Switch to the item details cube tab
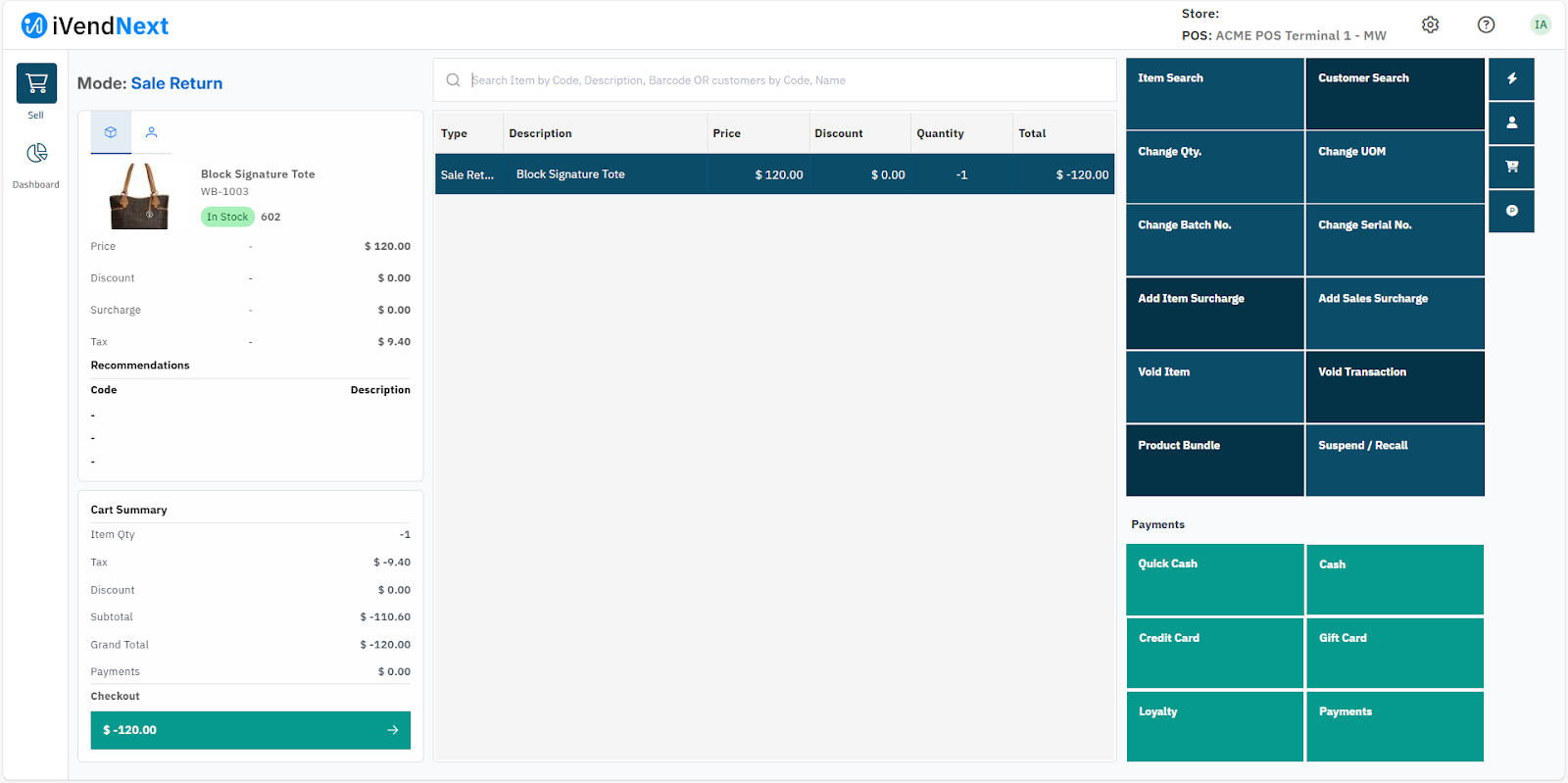 click(111, 132)
